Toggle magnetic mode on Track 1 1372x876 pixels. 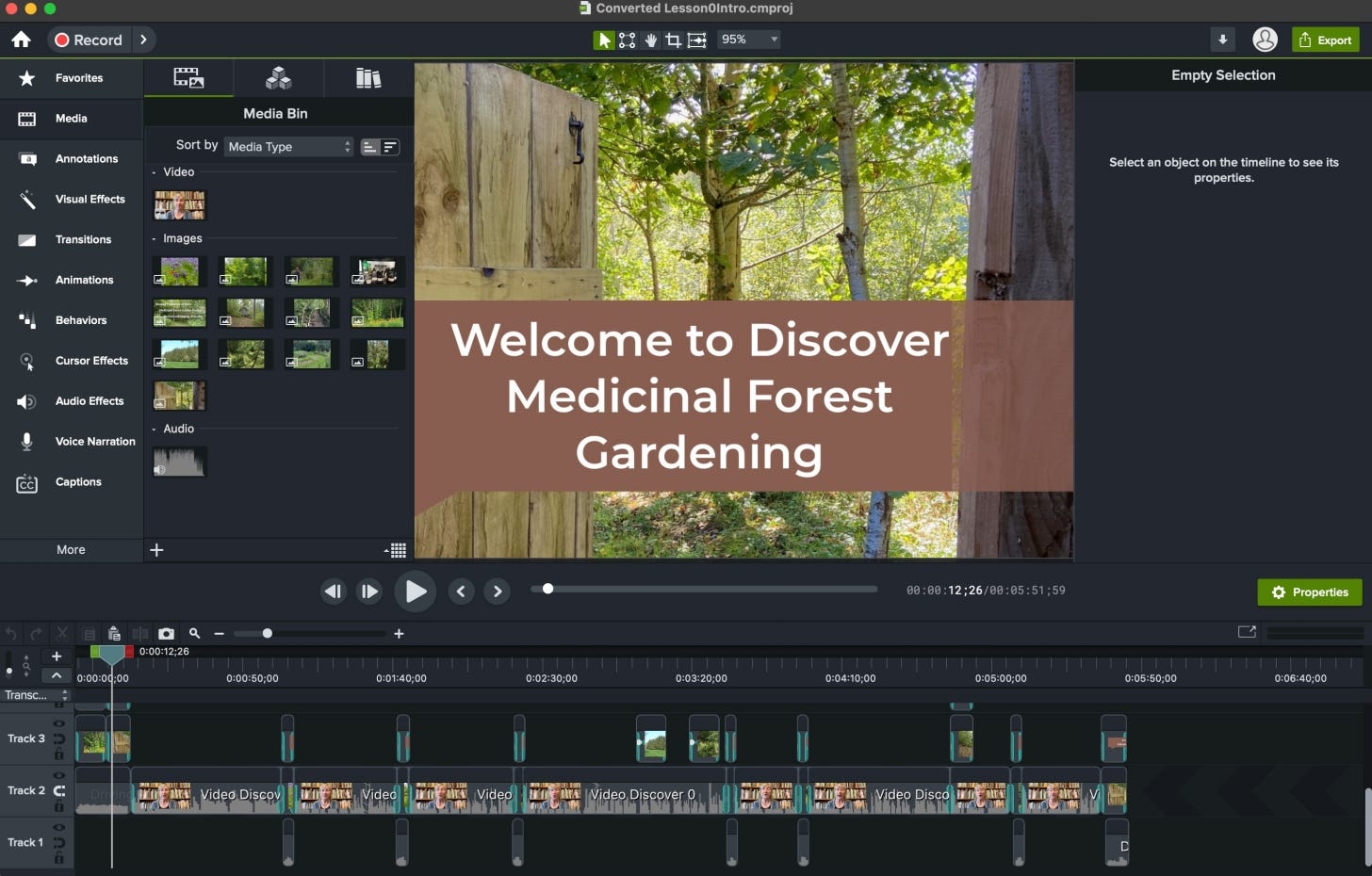[x=58, y=842]
